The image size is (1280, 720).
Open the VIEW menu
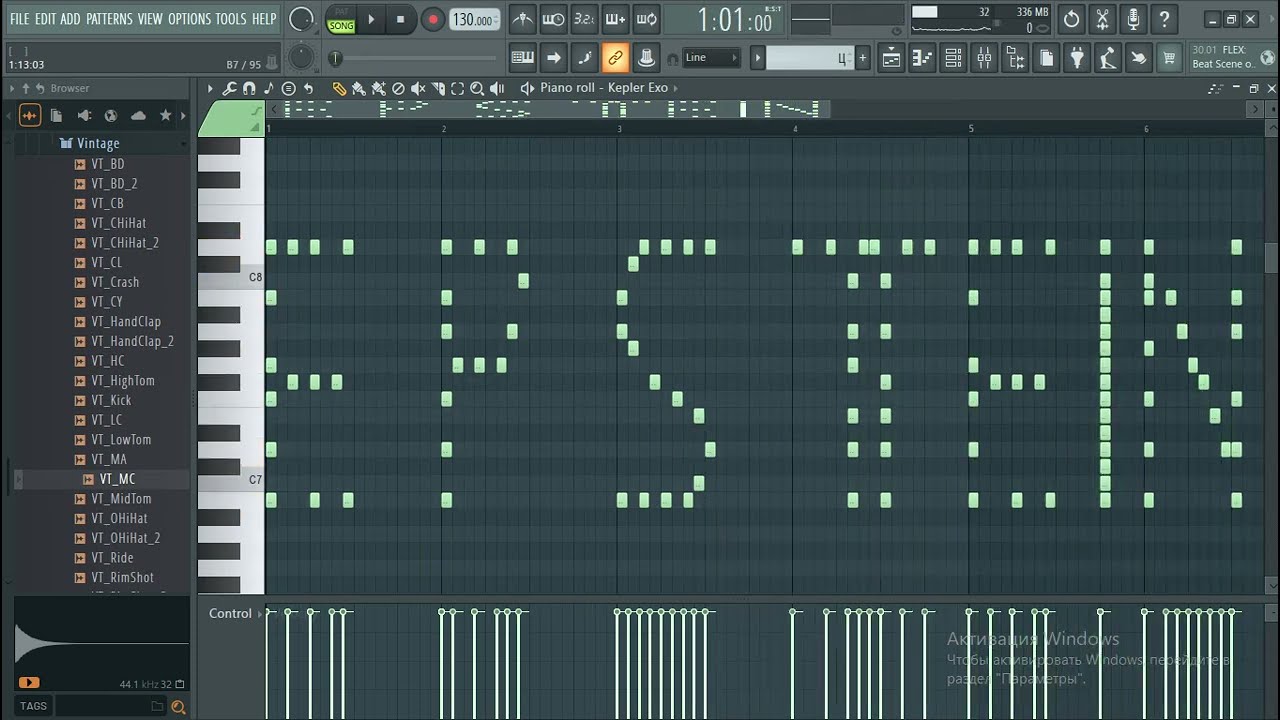point(150,19)
